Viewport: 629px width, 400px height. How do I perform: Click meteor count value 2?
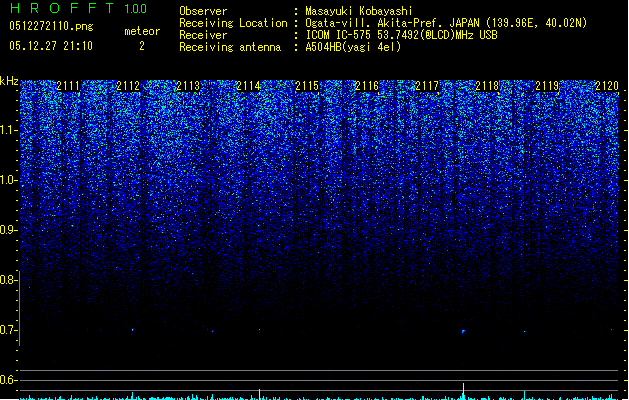[142, 46]
